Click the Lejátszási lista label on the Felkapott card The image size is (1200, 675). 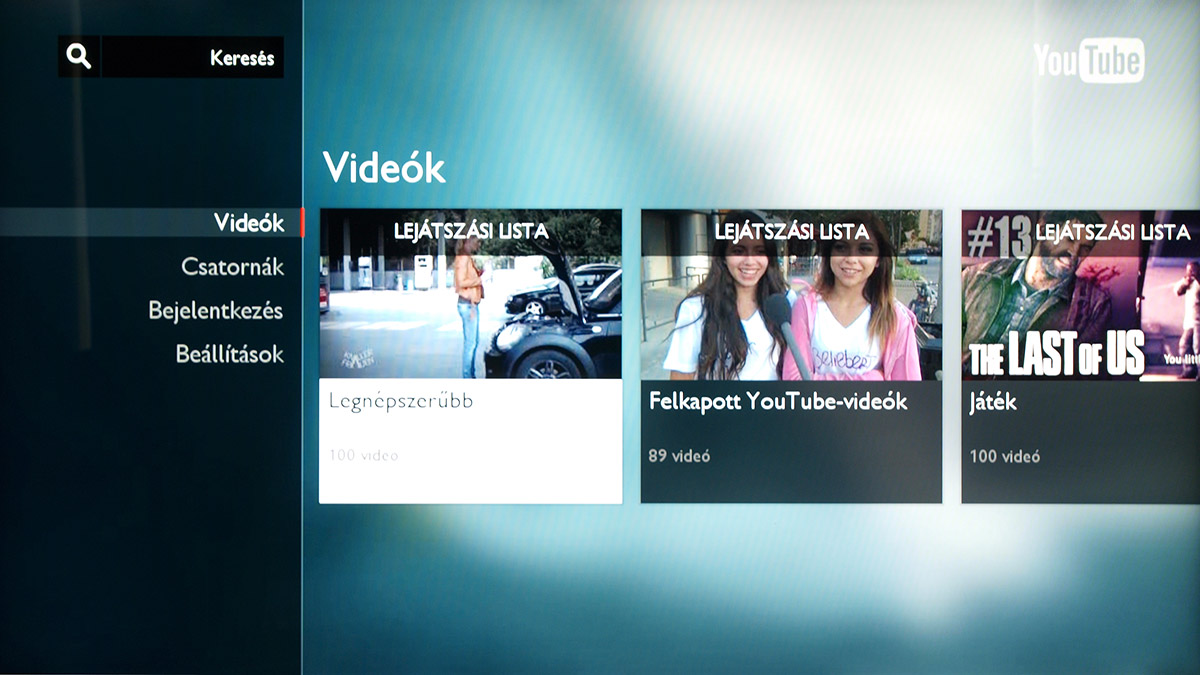[x=792, y=231]
